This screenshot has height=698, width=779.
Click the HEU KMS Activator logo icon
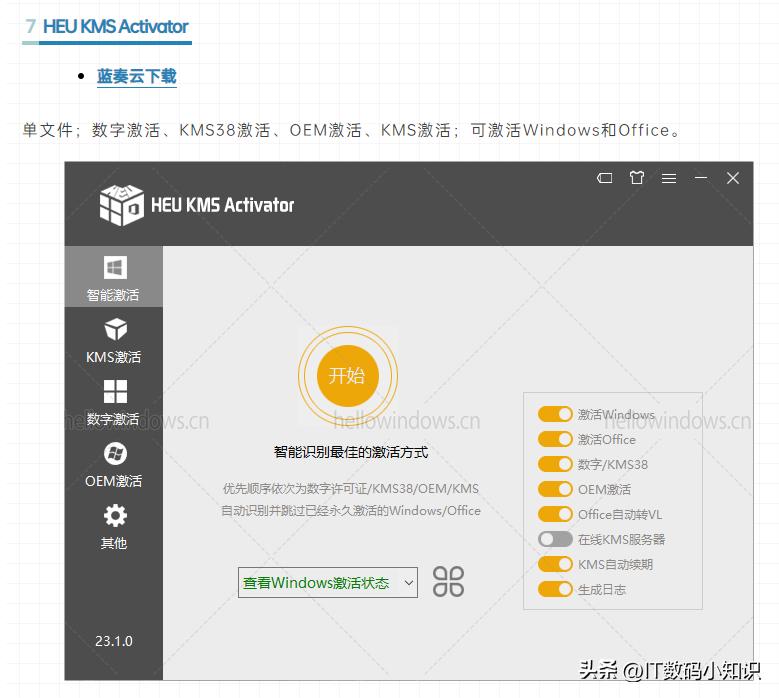[121, 205]
